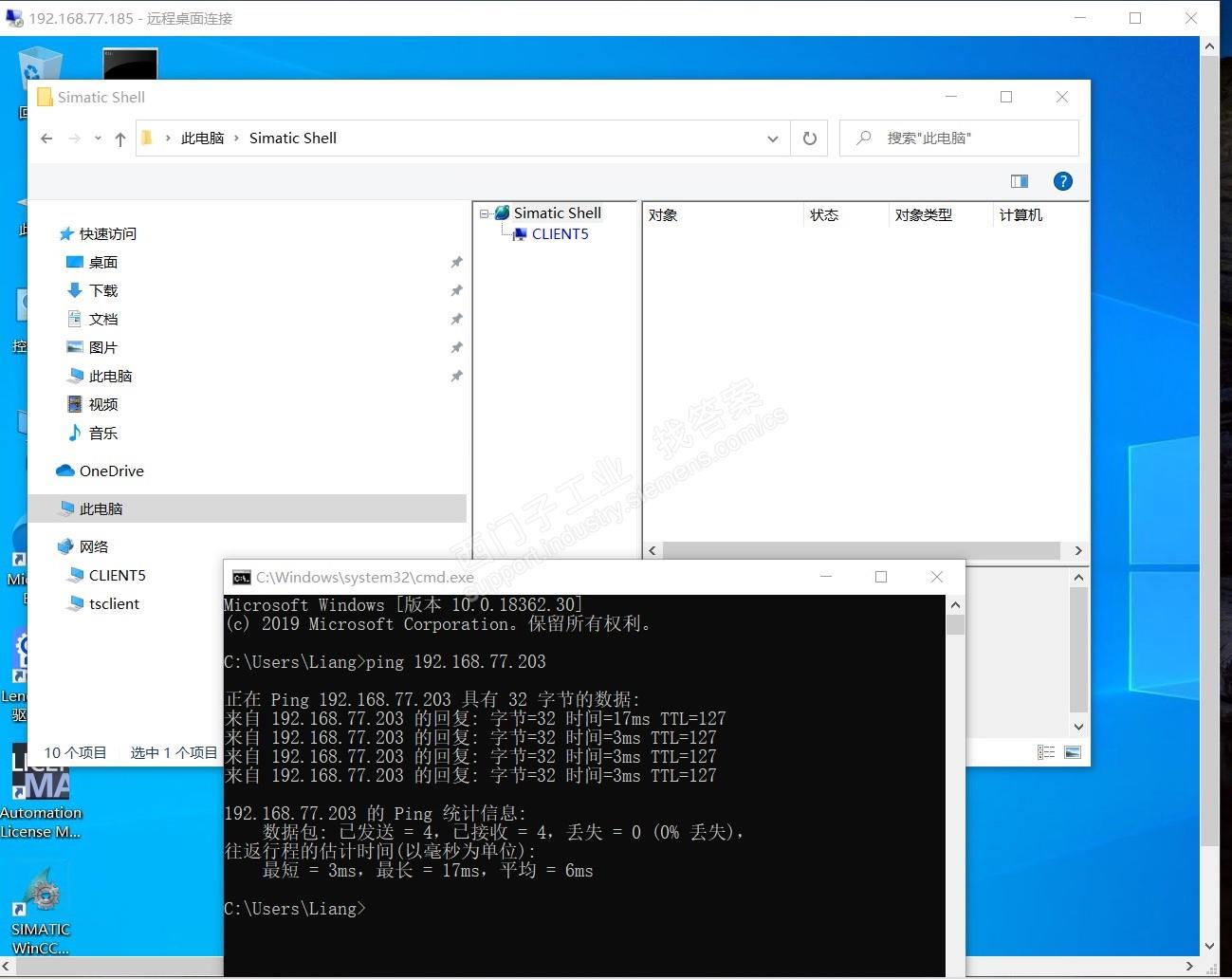This screenshot has width=1232, height=979.
Task: Click the pin icon beside 图片
Action: (x=456, y=347)
